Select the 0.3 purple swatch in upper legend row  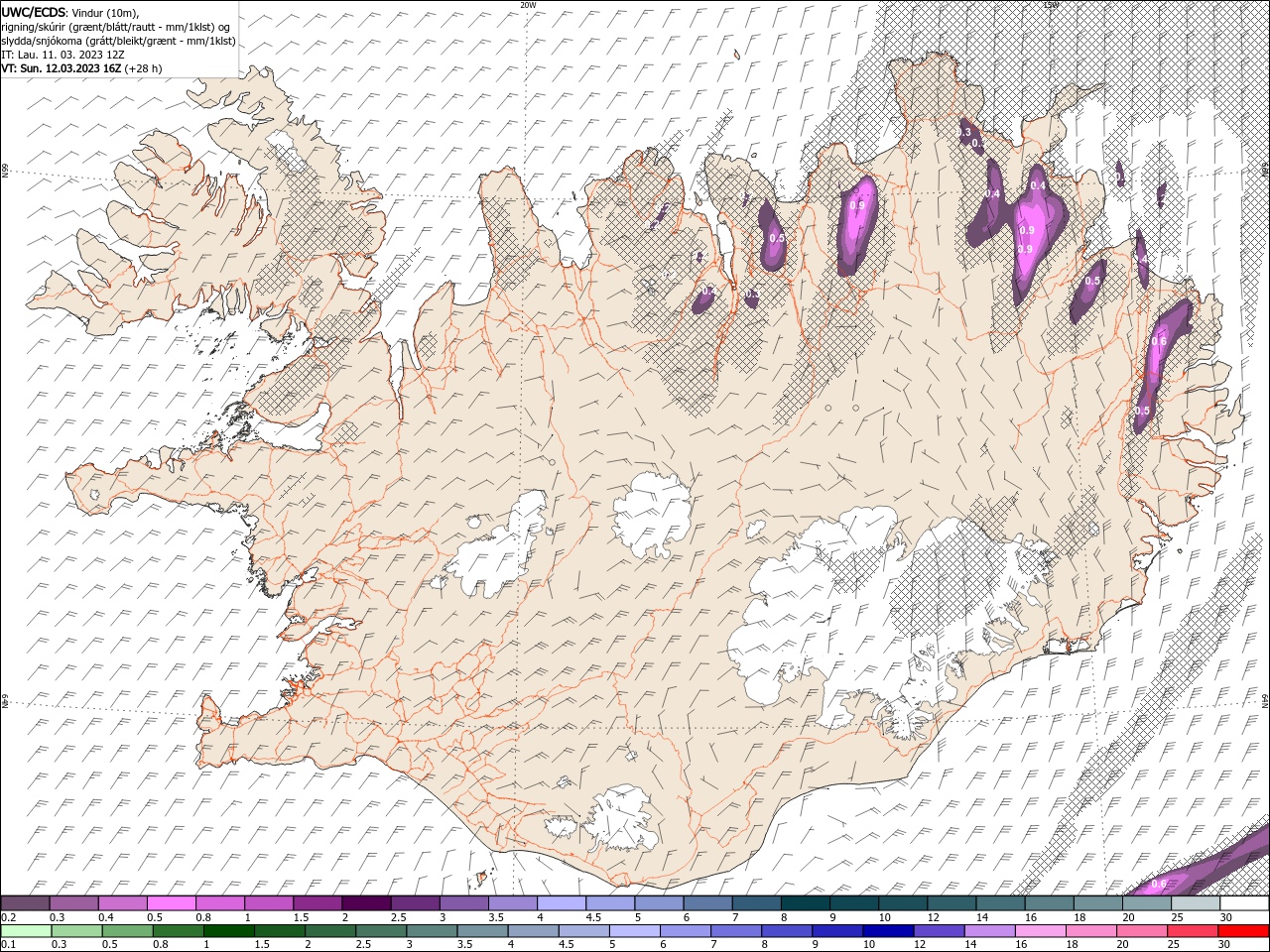pyautogui.click(x=73, y=903)
